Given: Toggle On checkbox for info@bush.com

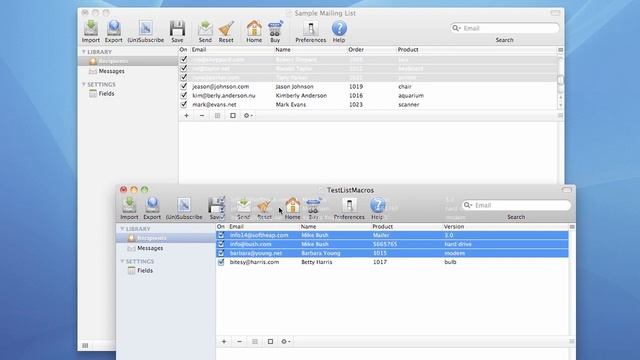Looking at the screenshot, I should click(221, 244).
